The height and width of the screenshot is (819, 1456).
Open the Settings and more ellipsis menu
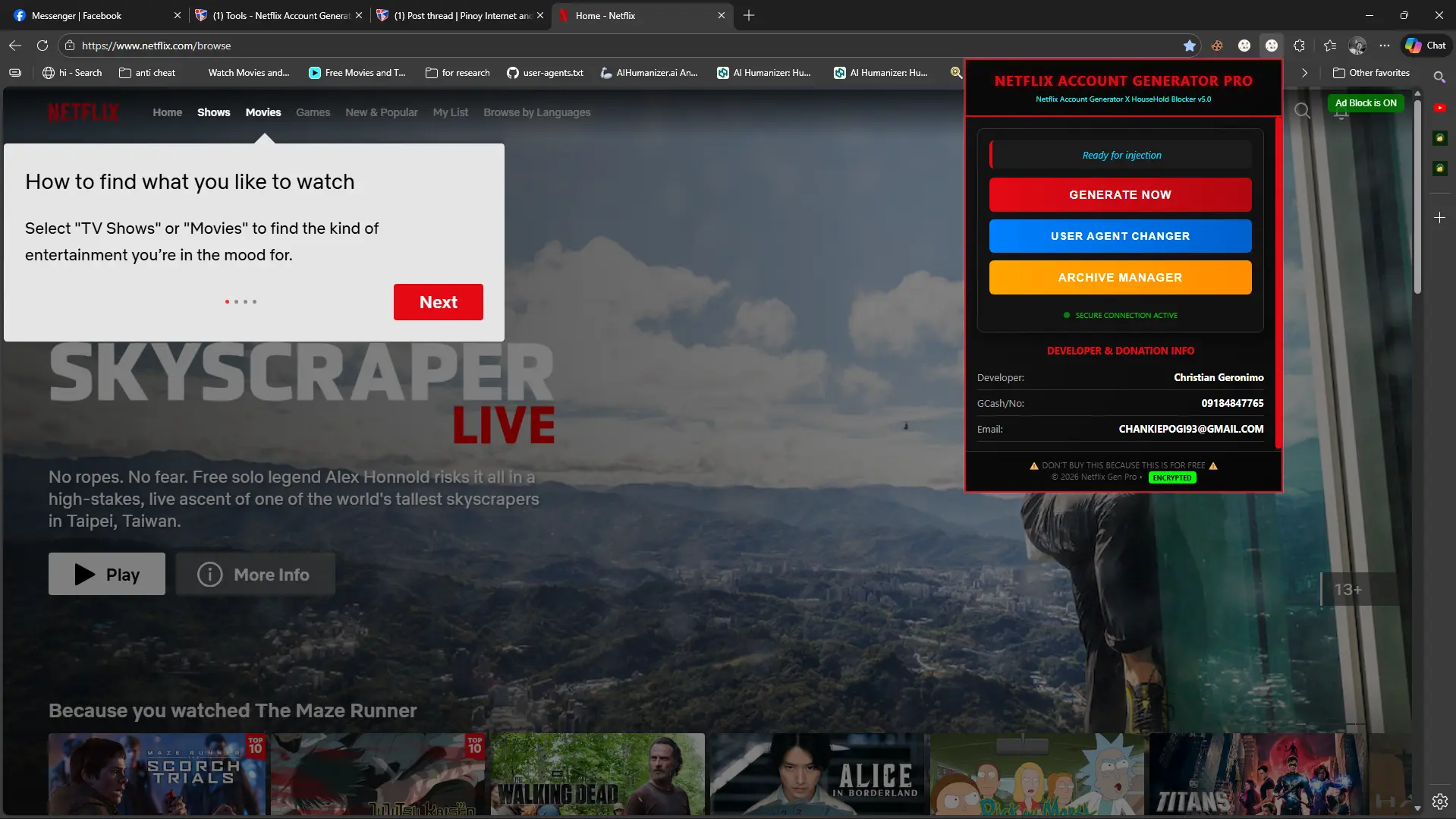(1385, 46)
